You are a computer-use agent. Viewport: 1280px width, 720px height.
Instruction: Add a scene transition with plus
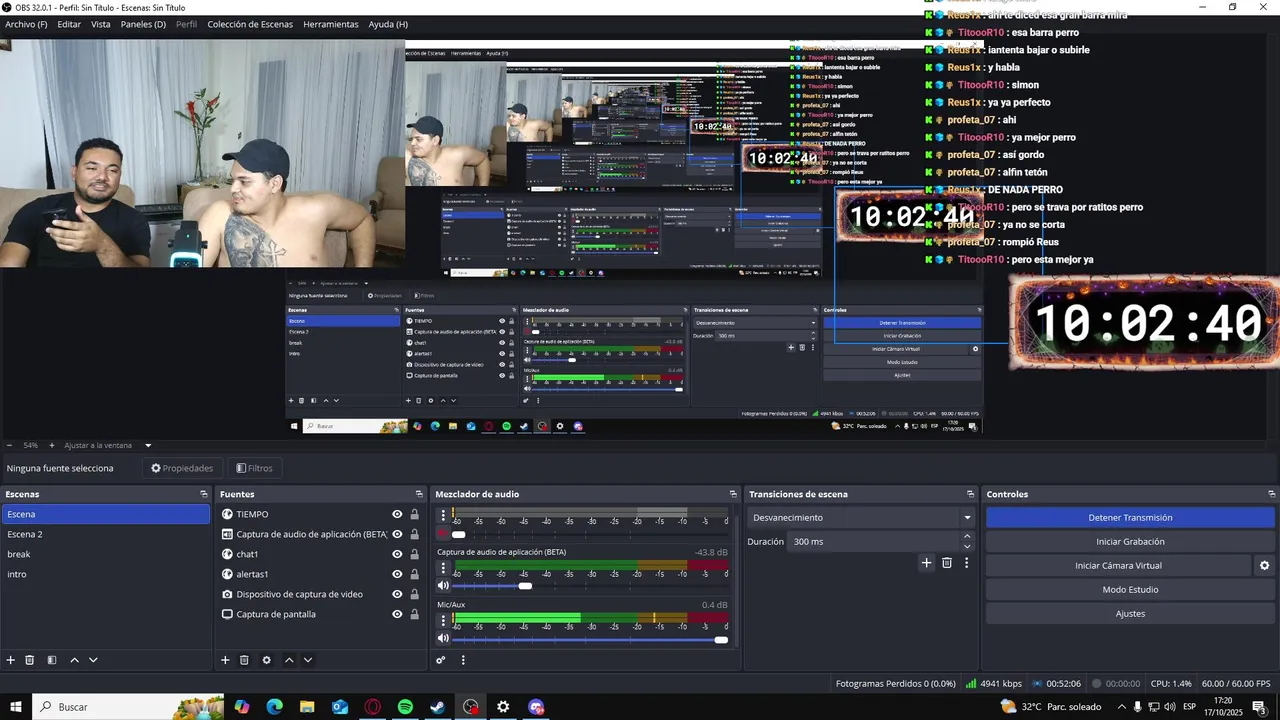926,563
